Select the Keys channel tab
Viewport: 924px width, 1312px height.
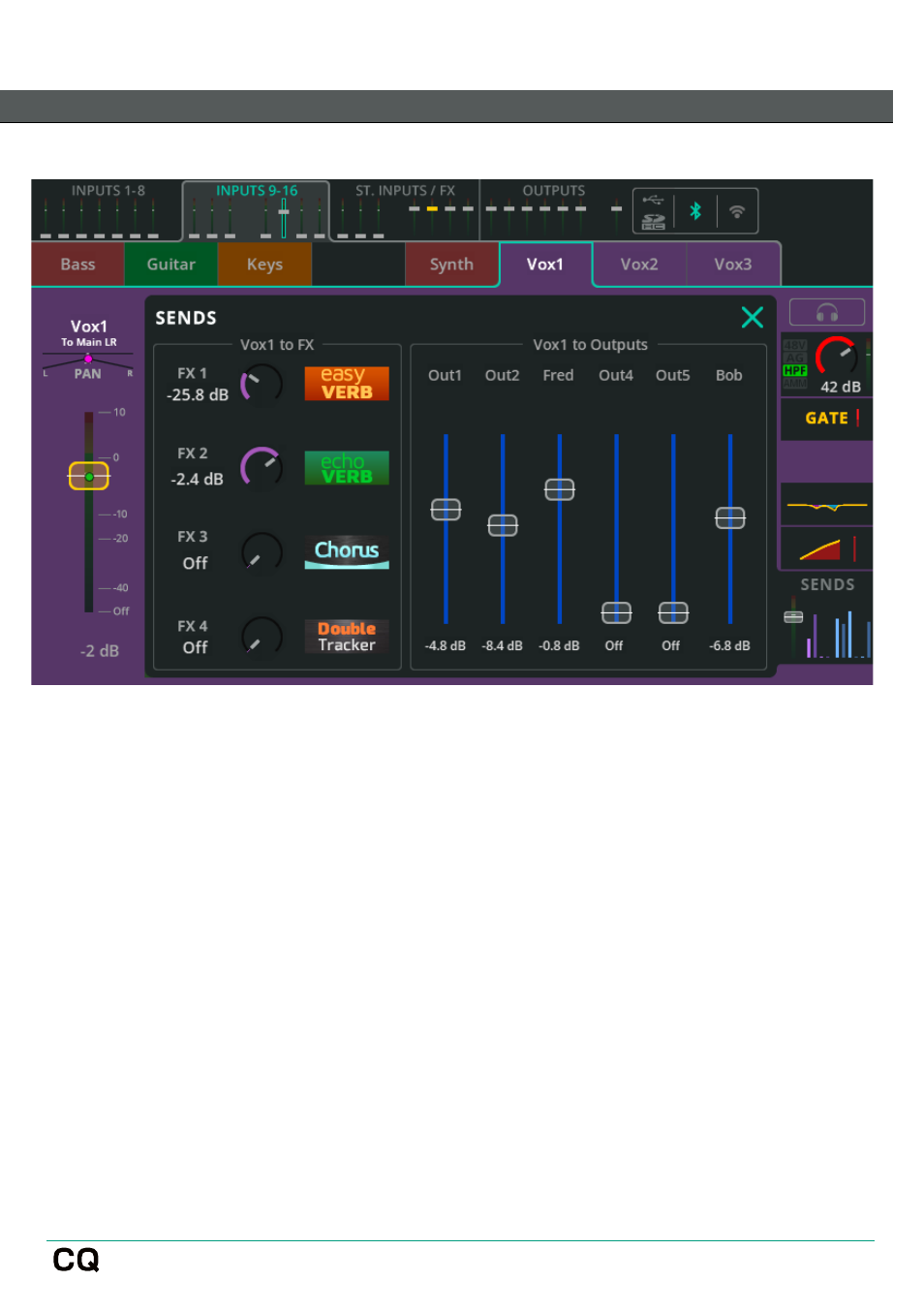click(264, 265)
